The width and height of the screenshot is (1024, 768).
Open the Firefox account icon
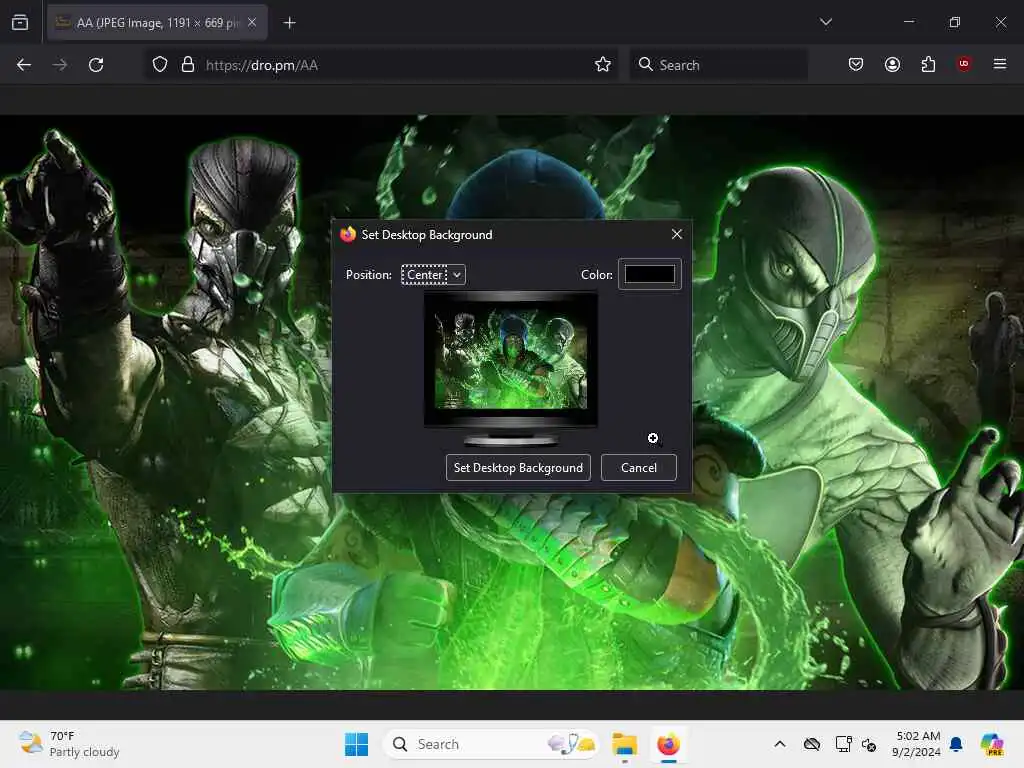click(892, 64)
